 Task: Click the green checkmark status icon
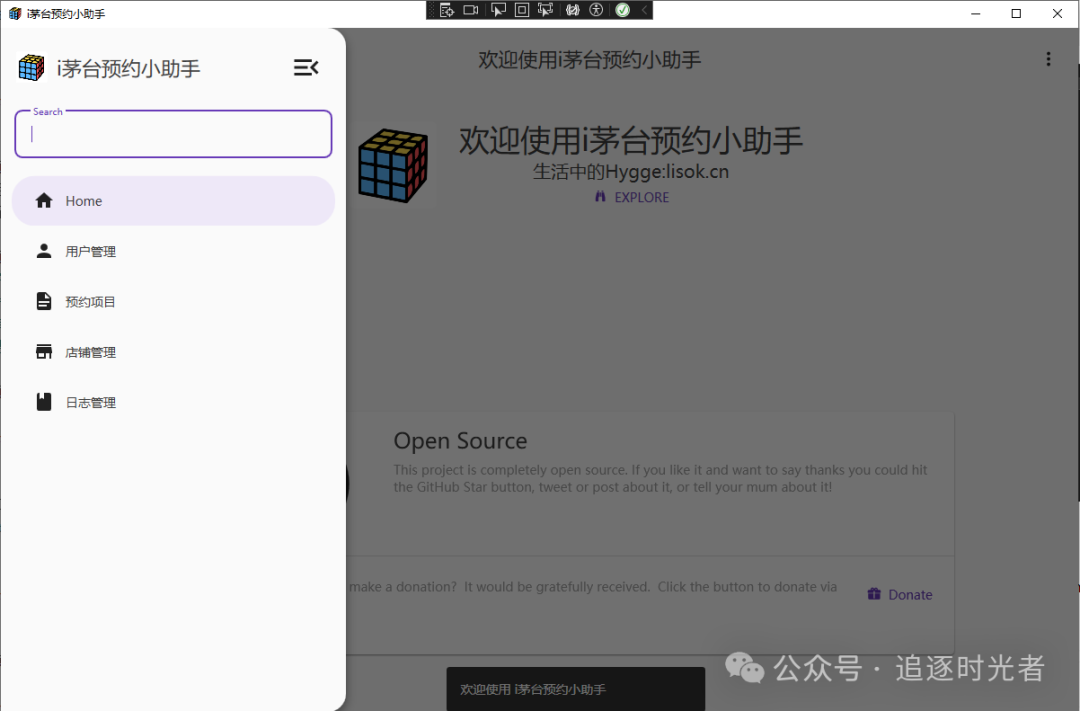click(622, 9)
